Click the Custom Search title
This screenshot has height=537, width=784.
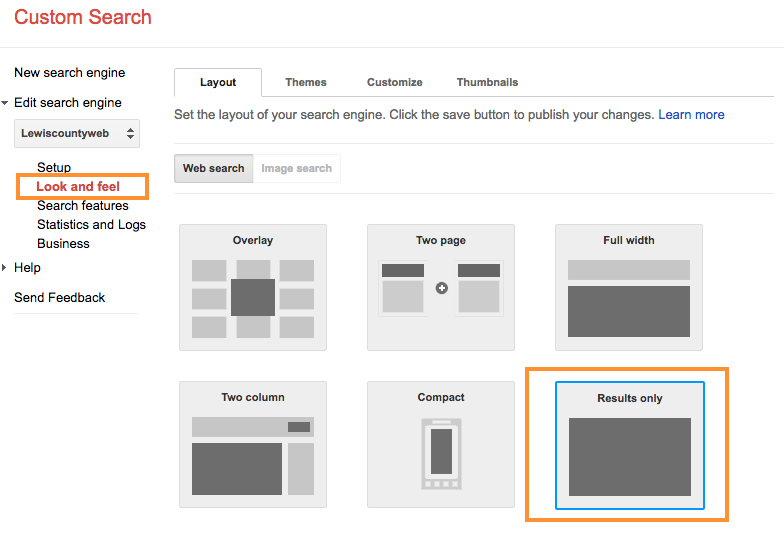tap(83, 17)
